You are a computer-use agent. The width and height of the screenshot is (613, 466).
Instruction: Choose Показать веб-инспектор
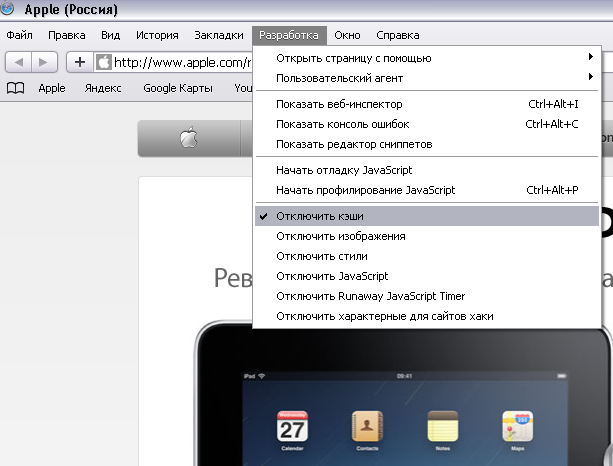[x=427, y=104]
